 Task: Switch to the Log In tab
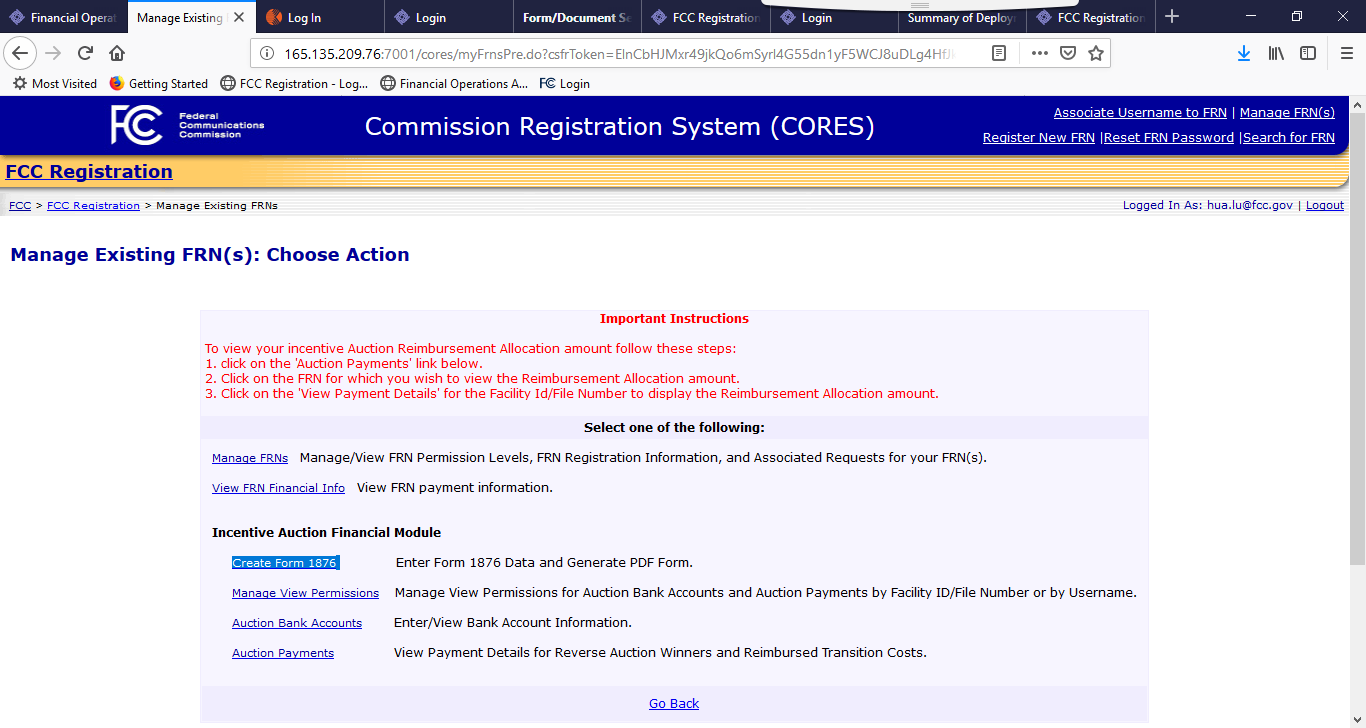coord(320,17)
